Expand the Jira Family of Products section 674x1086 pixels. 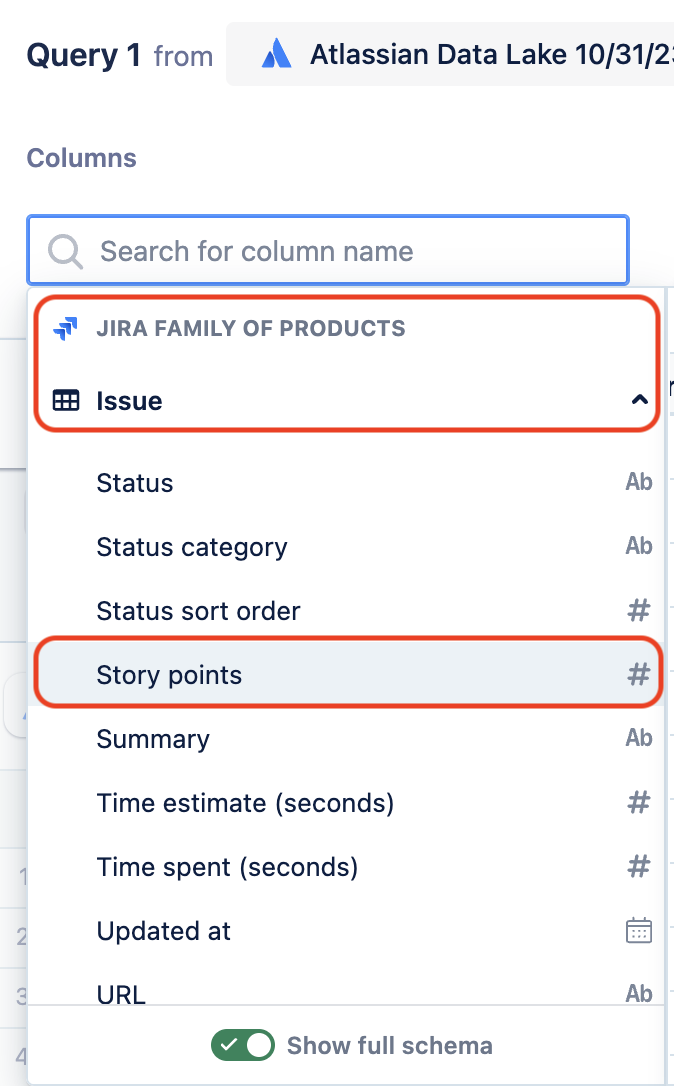[250, 327]
